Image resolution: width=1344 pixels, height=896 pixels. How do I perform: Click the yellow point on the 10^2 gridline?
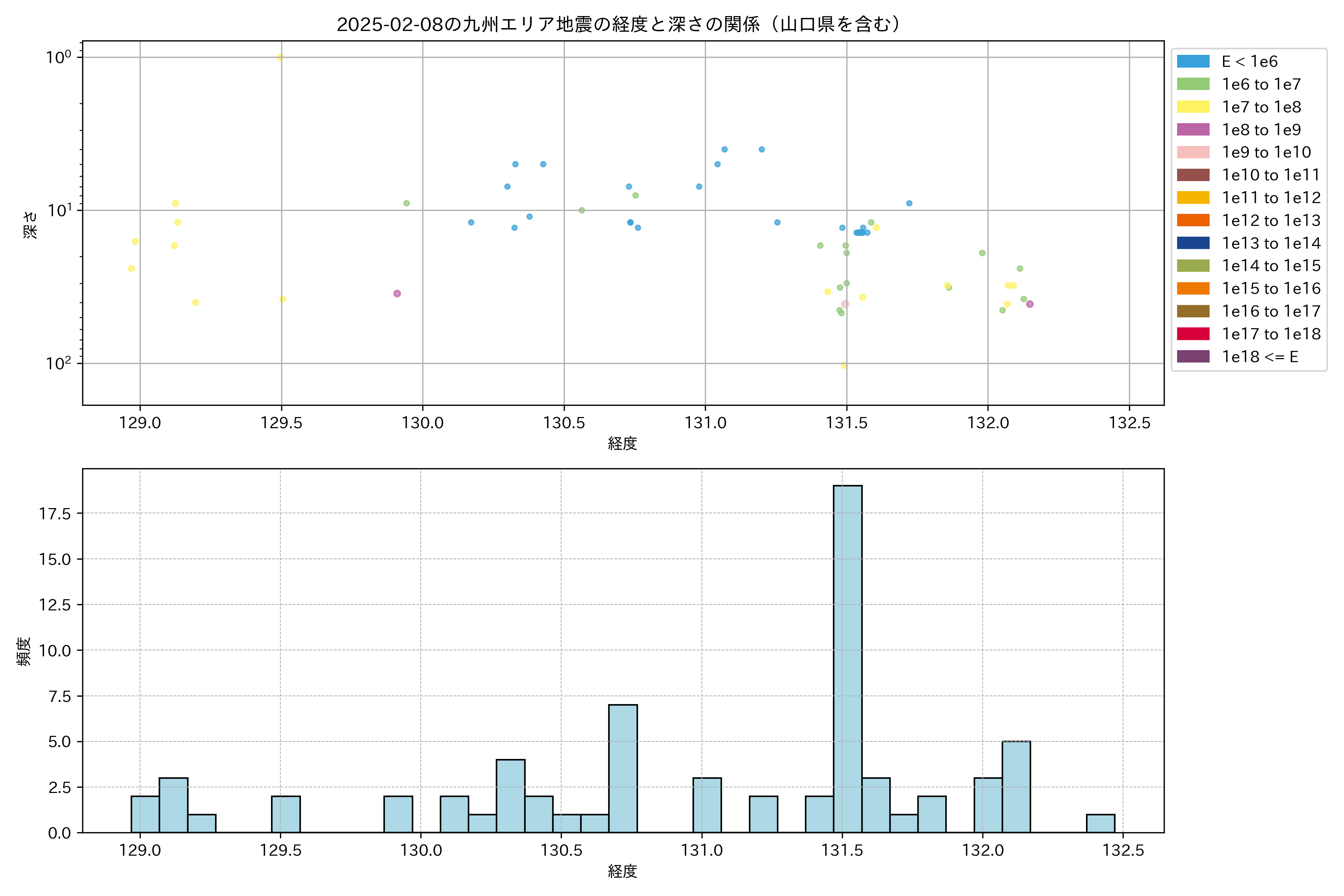coord(844,366)
